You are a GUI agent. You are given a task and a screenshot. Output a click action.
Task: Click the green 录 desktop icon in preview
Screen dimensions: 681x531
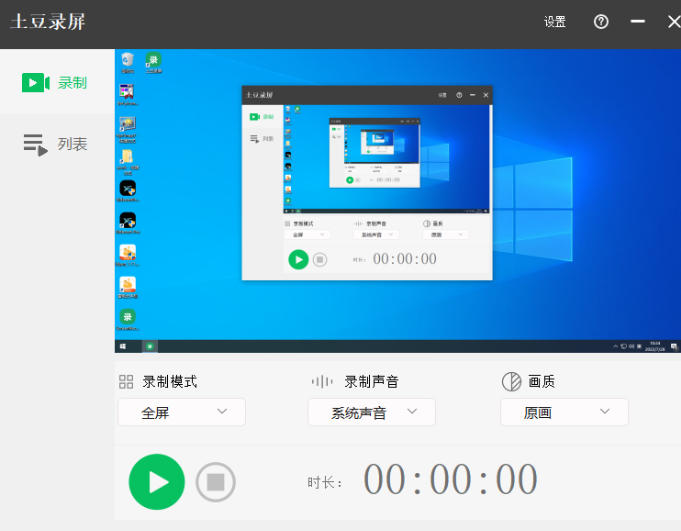pos(154,62)
